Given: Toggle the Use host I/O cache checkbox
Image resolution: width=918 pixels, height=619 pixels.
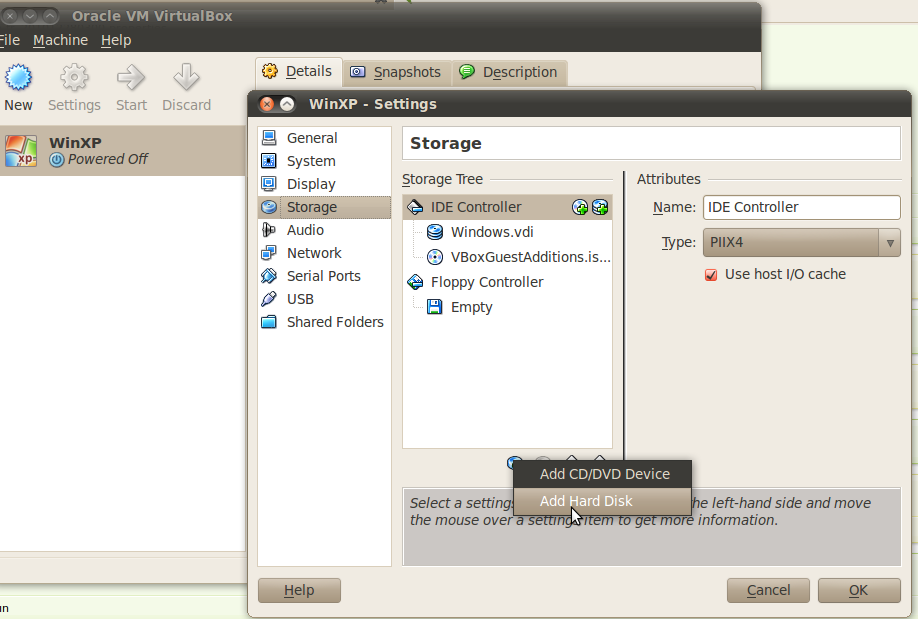Looking at the screenshot, I should (x=711, y=275).
